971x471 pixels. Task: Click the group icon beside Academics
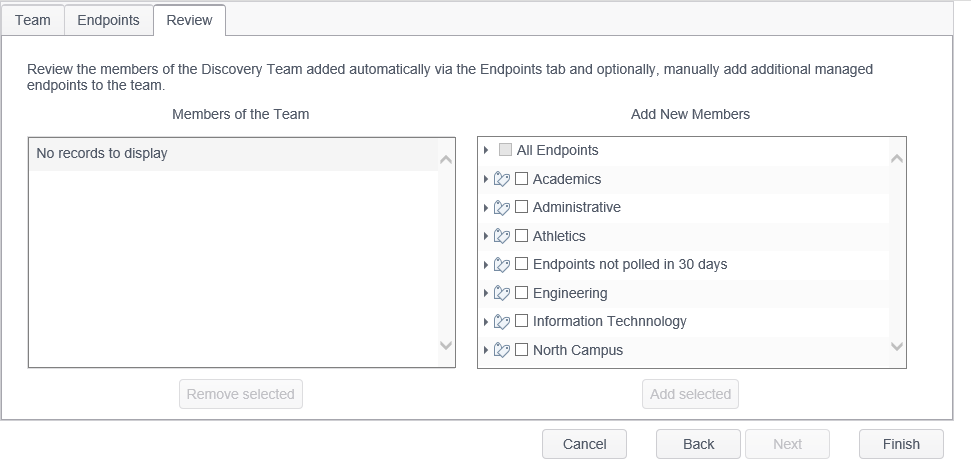pyautogui.click(x=502, y=180)
